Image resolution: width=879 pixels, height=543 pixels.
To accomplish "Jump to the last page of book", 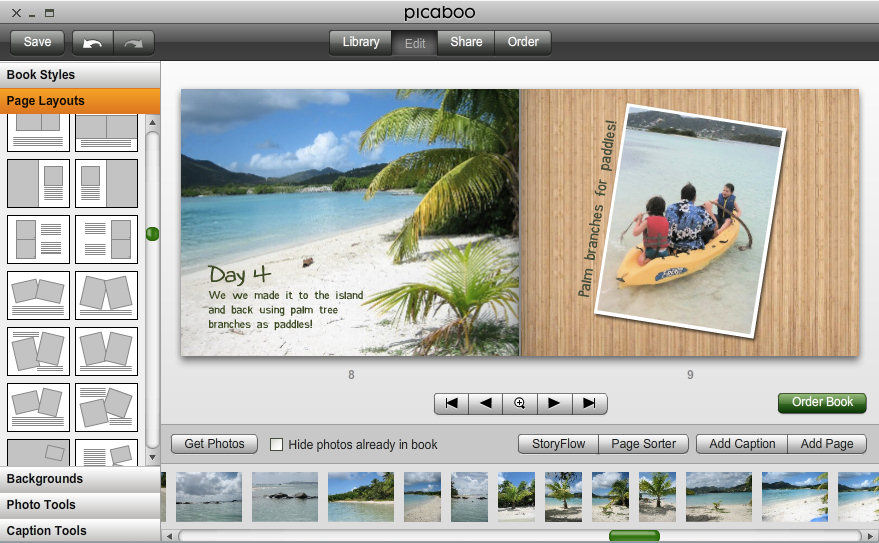I will point(589,403).
